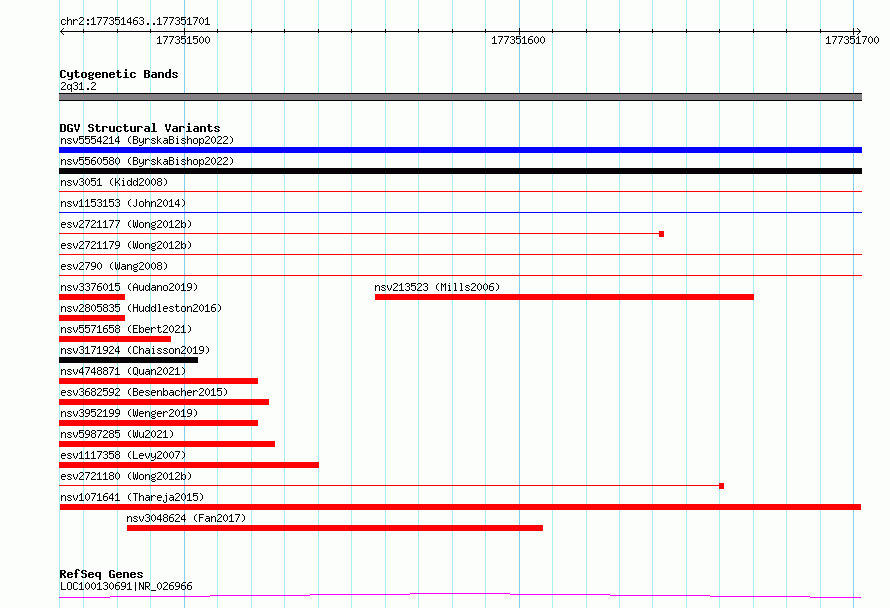Click the 177351500 ruler position label

[x=183, y=40]
